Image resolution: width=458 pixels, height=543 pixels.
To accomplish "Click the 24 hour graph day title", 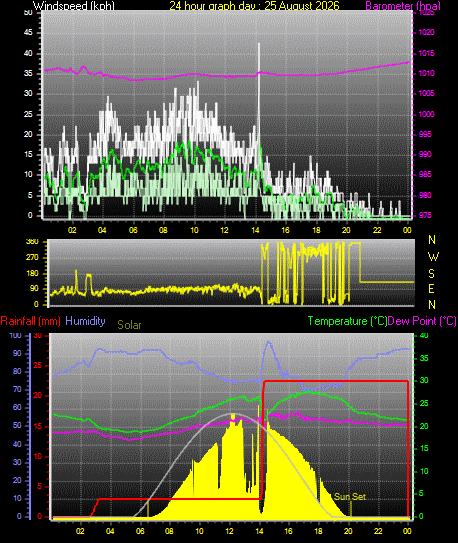I will [x=254, y=5].
